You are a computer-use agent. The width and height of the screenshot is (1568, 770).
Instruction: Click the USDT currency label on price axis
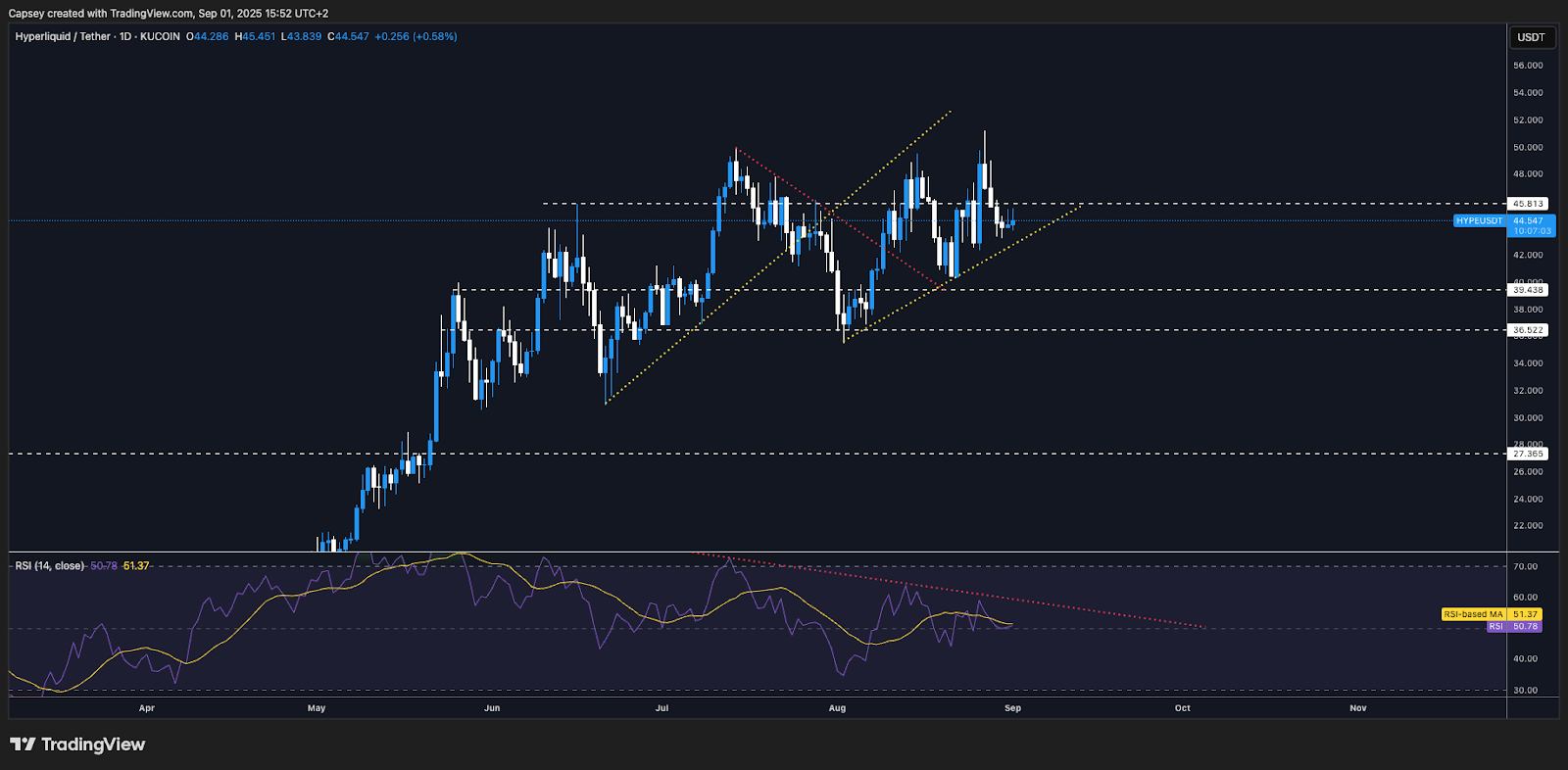coord(1531,37)
